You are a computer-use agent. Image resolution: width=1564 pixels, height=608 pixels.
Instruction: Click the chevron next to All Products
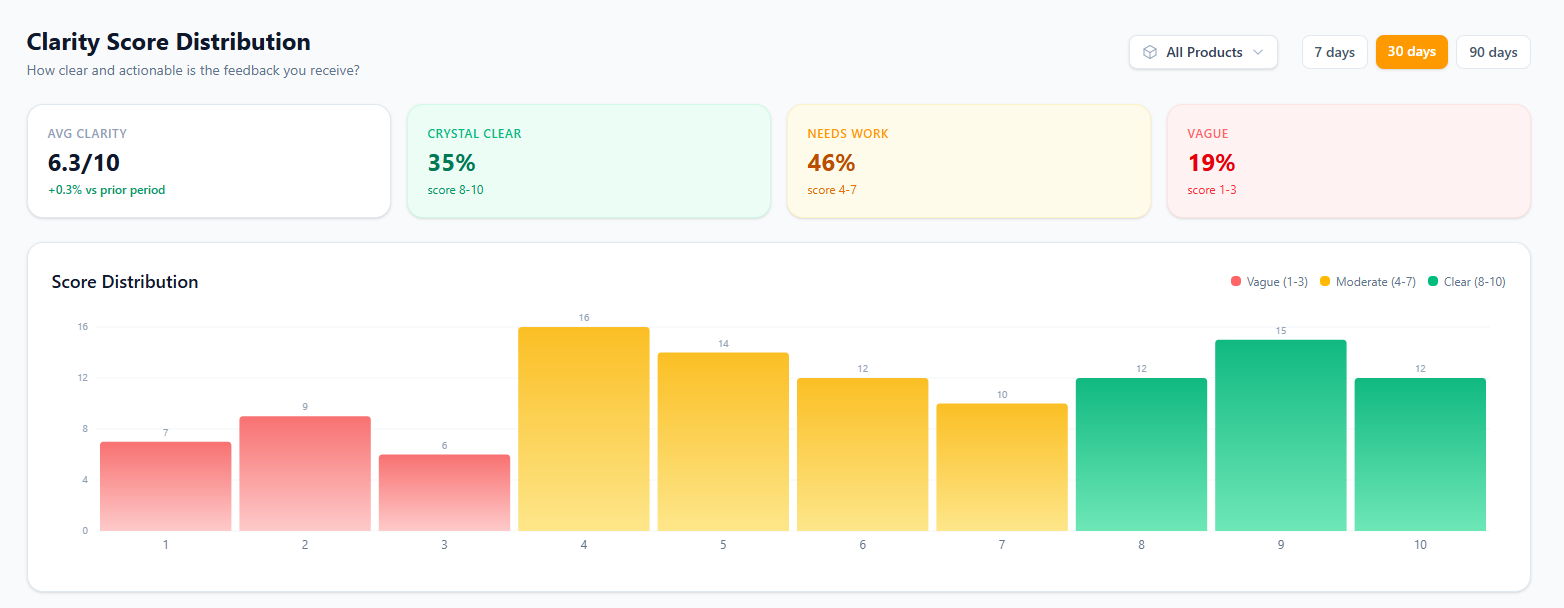pyautogui.click(x=1257, y=52)
